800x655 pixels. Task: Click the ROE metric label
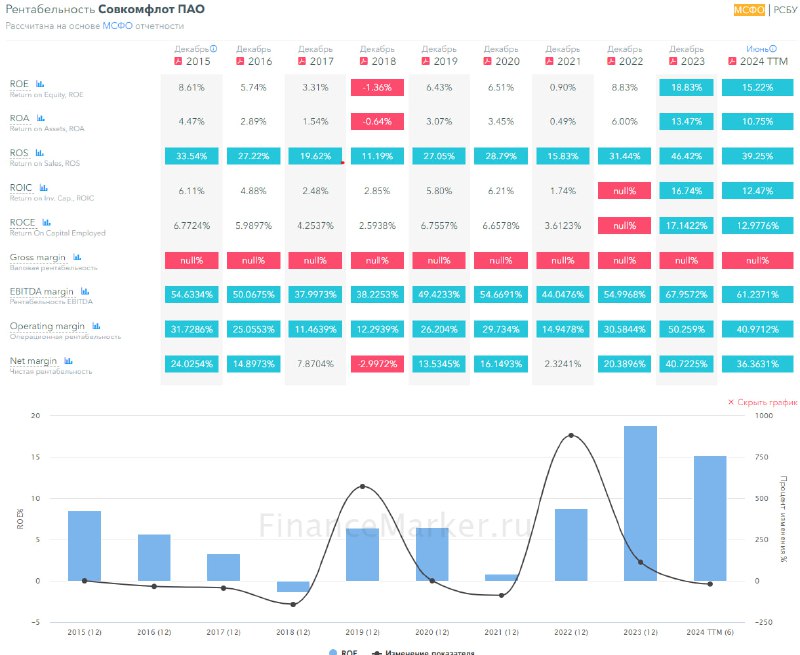pyautogui.click(x=19, y=84)
